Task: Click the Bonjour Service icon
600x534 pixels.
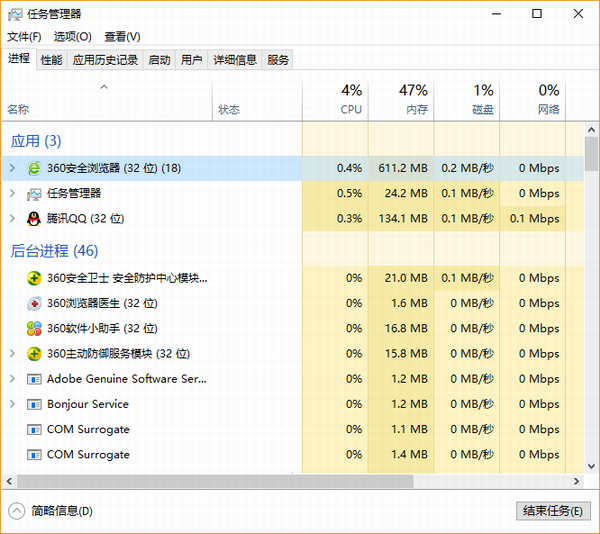Action: pyautogui.click(x=34, y=404)
